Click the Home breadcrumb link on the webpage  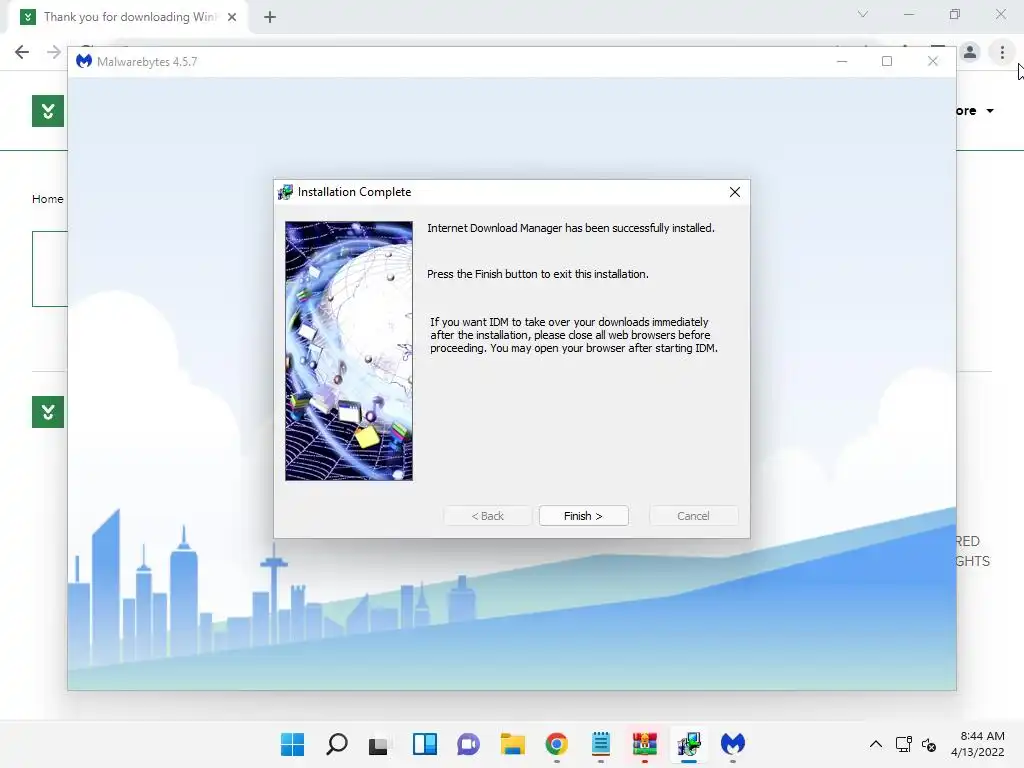pos(48,199)
